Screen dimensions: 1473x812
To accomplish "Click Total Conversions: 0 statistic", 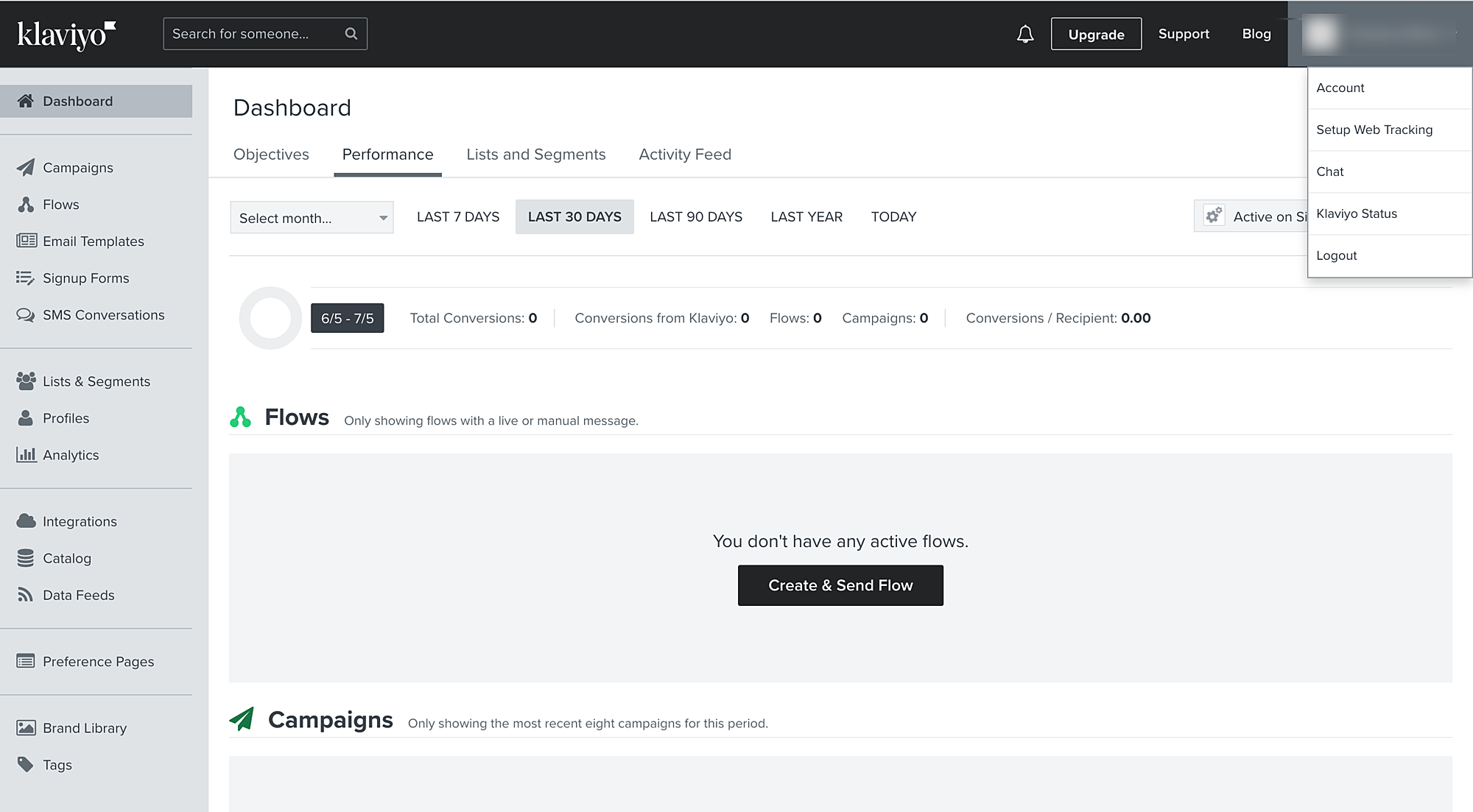I will 474,318.
